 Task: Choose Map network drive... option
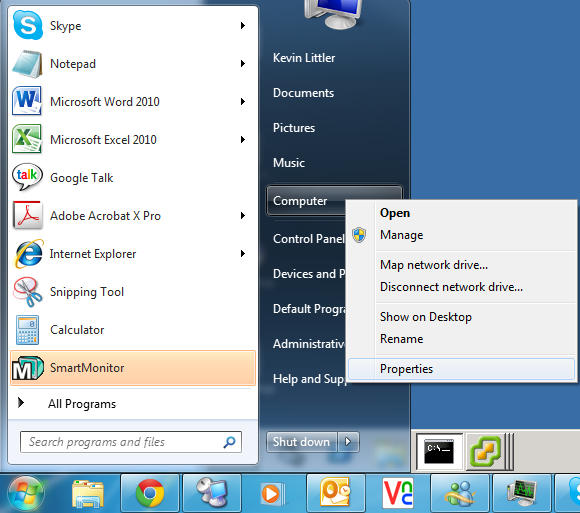(434, 265)
